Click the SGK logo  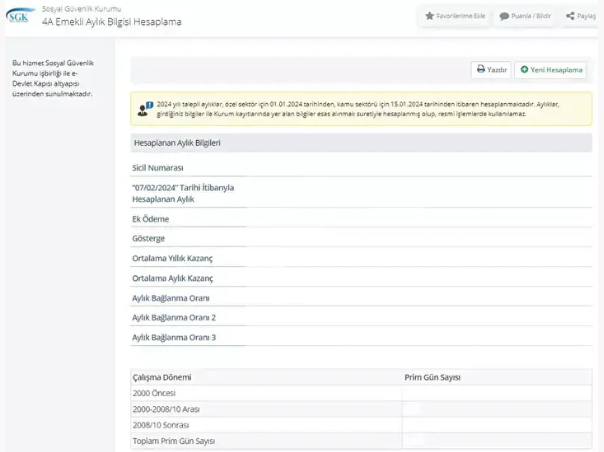(x=19, y=16)
